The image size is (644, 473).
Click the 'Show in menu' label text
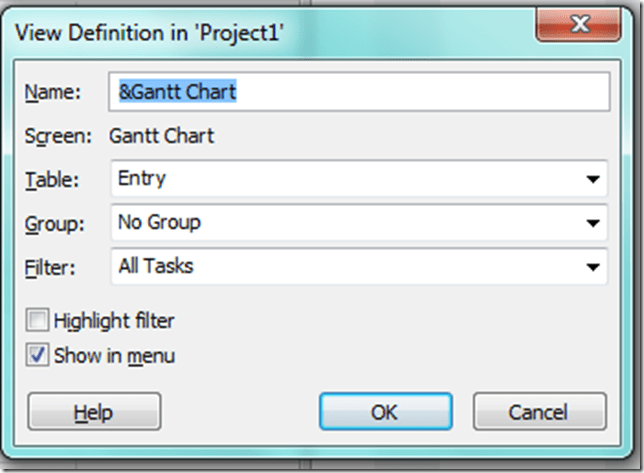pos(114,354)
